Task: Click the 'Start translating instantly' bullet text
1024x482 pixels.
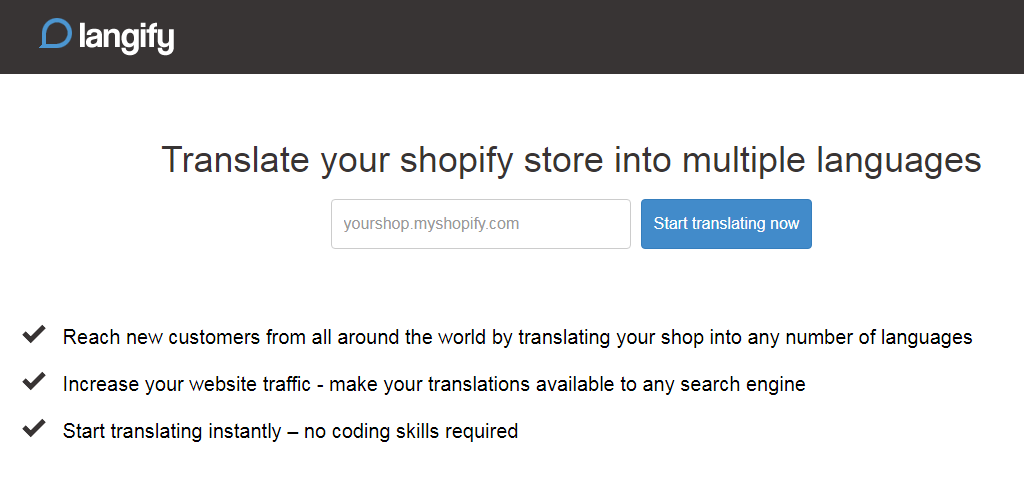Action: tap(290, 432)
